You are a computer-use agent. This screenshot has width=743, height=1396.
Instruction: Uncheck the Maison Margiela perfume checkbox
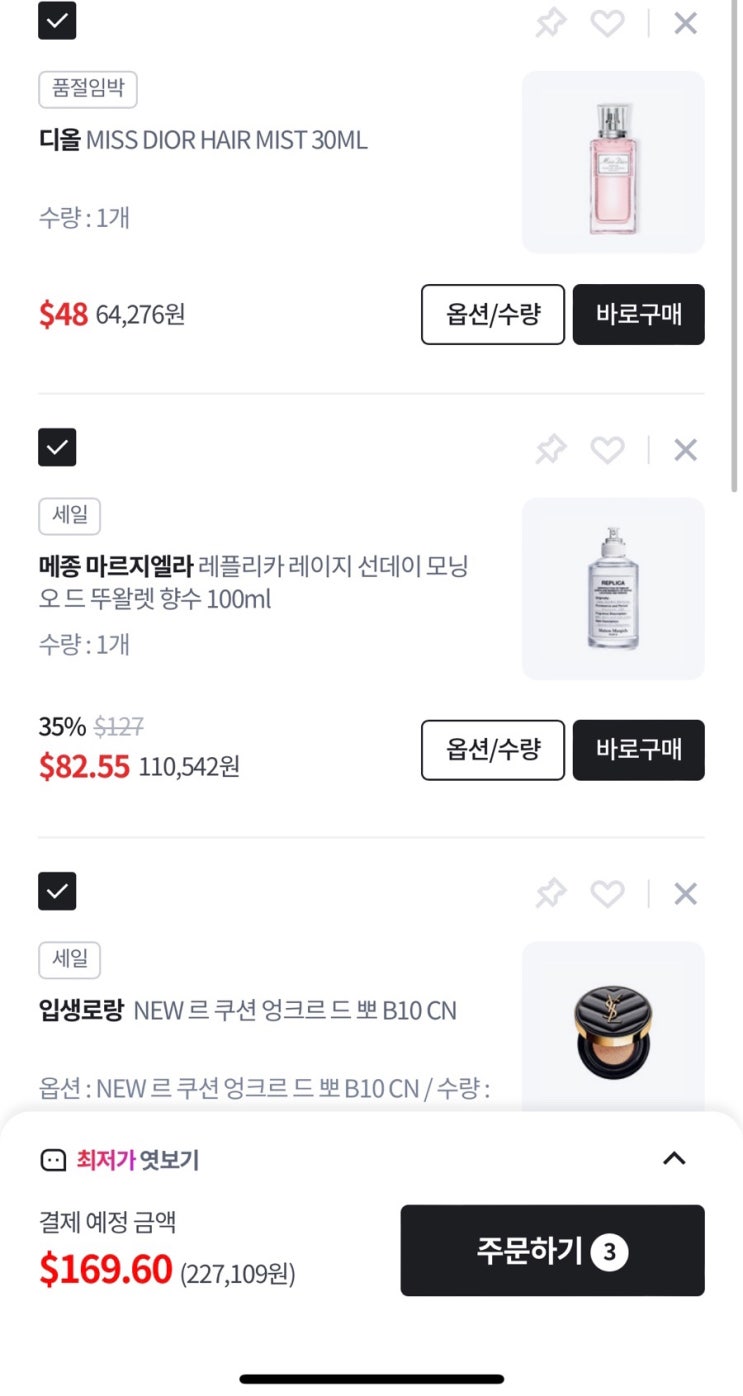pyautogui.click(x=57, y=447)
